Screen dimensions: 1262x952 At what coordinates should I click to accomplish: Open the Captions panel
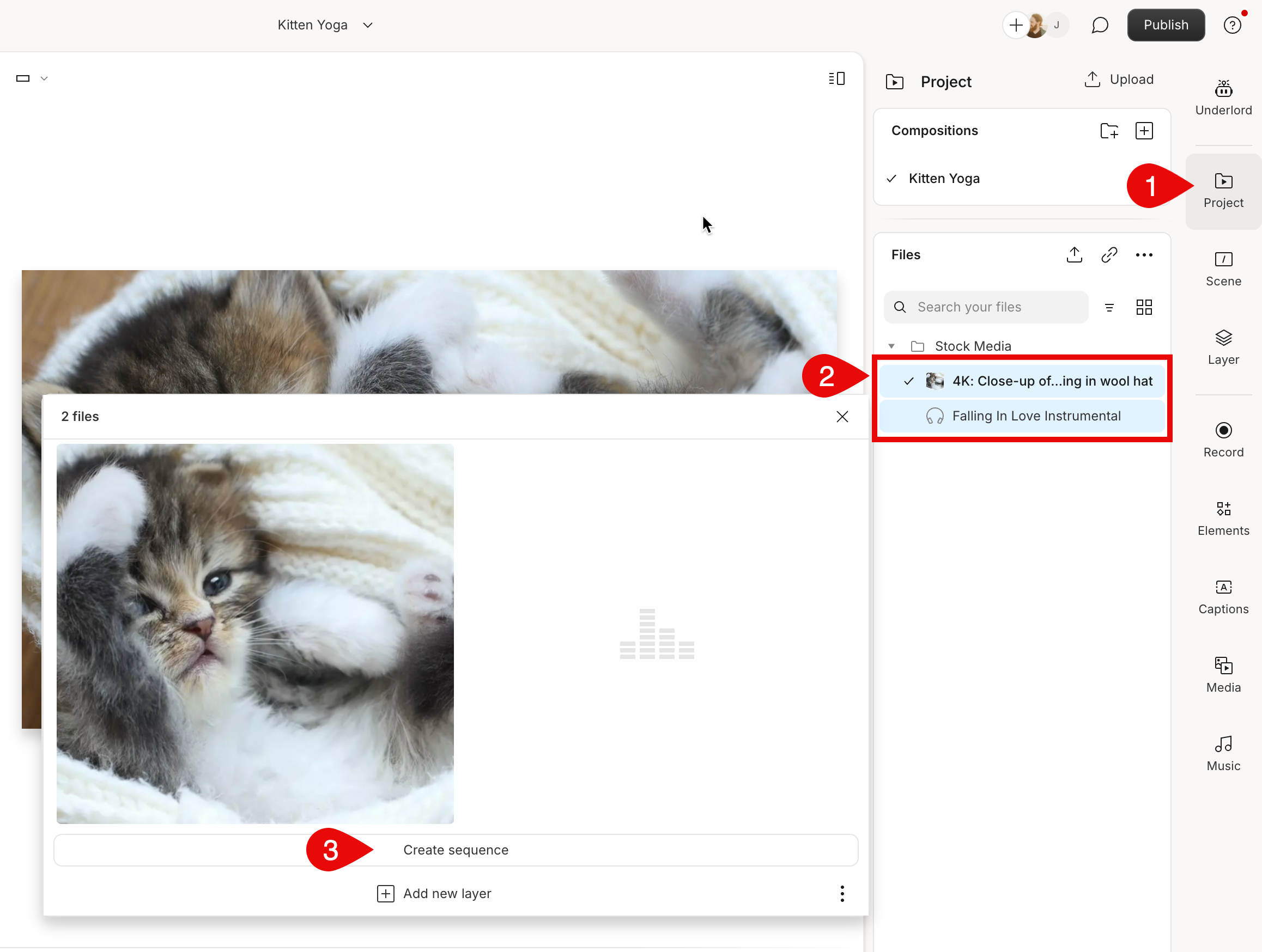1223,596
